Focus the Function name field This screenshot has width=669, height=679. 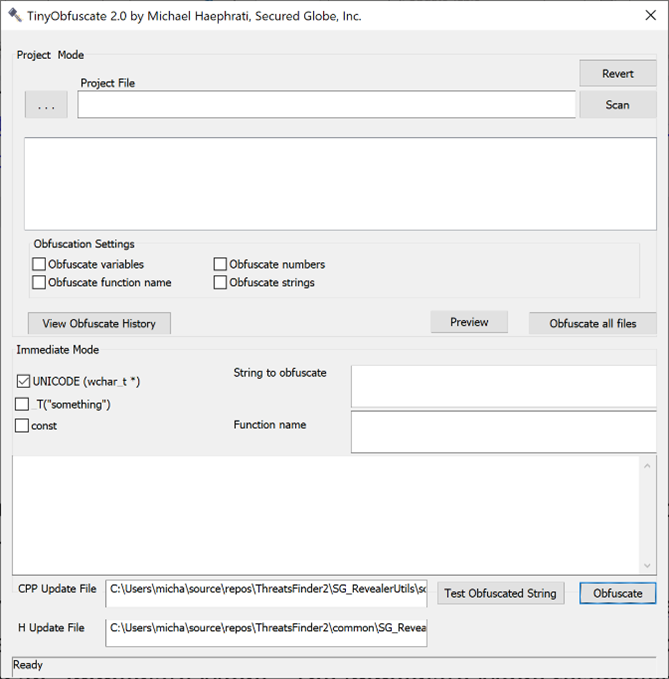pyautogui.click(x=504, y=432)
